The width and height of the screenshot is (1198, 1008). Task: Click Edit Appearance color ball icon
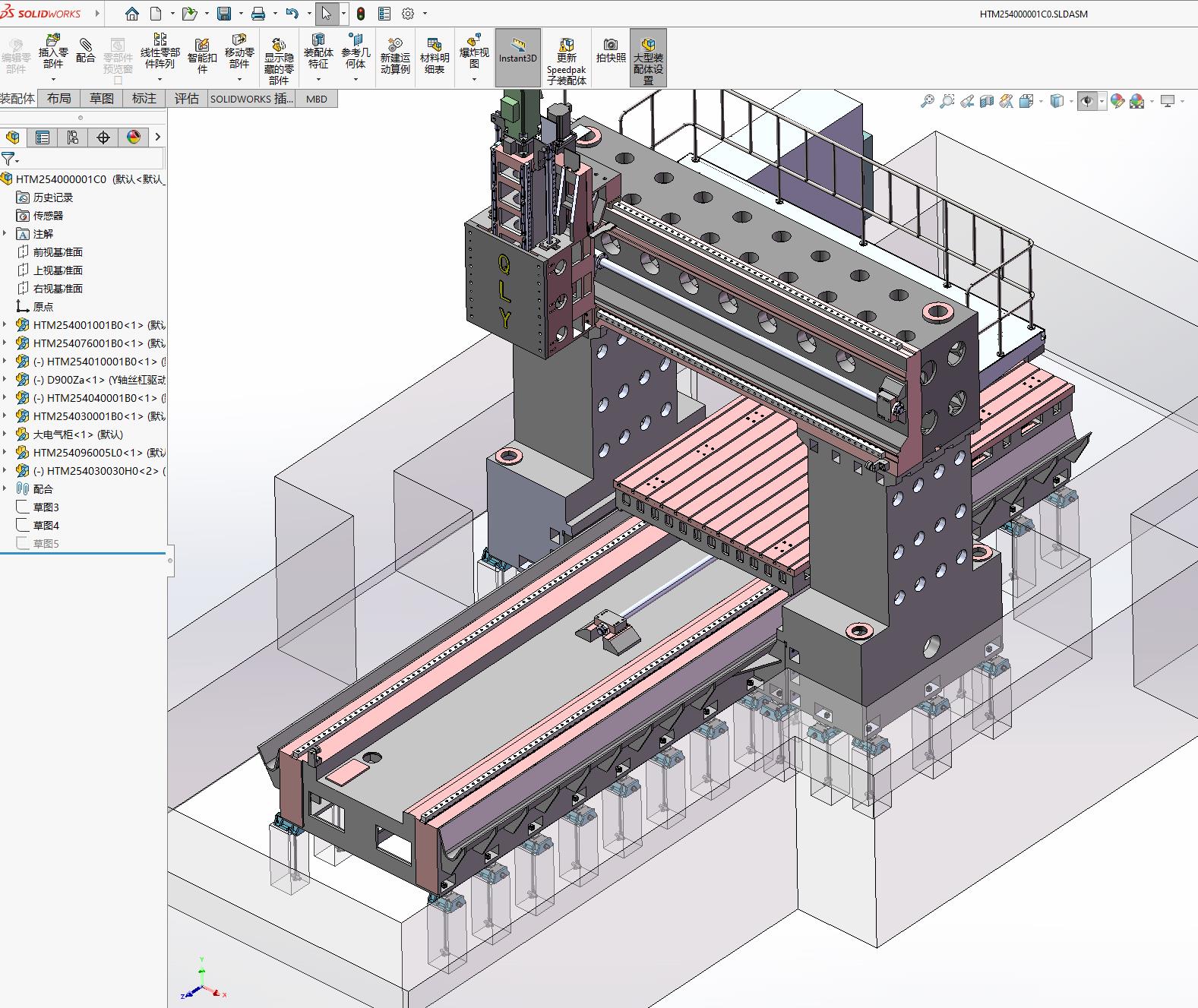tap(1117, 101)
